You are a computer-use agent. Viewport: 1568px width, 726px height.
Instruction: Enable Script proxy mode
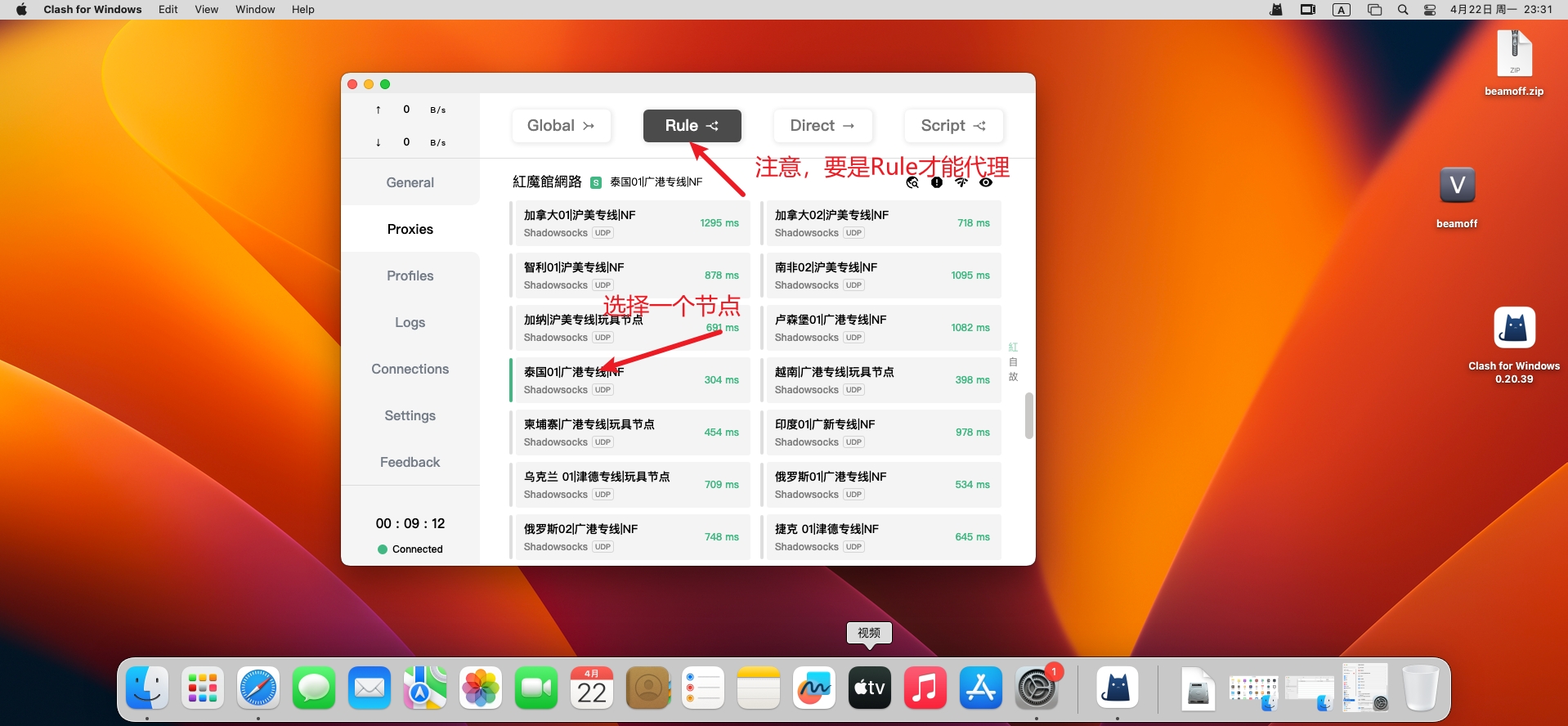(953, 126)
